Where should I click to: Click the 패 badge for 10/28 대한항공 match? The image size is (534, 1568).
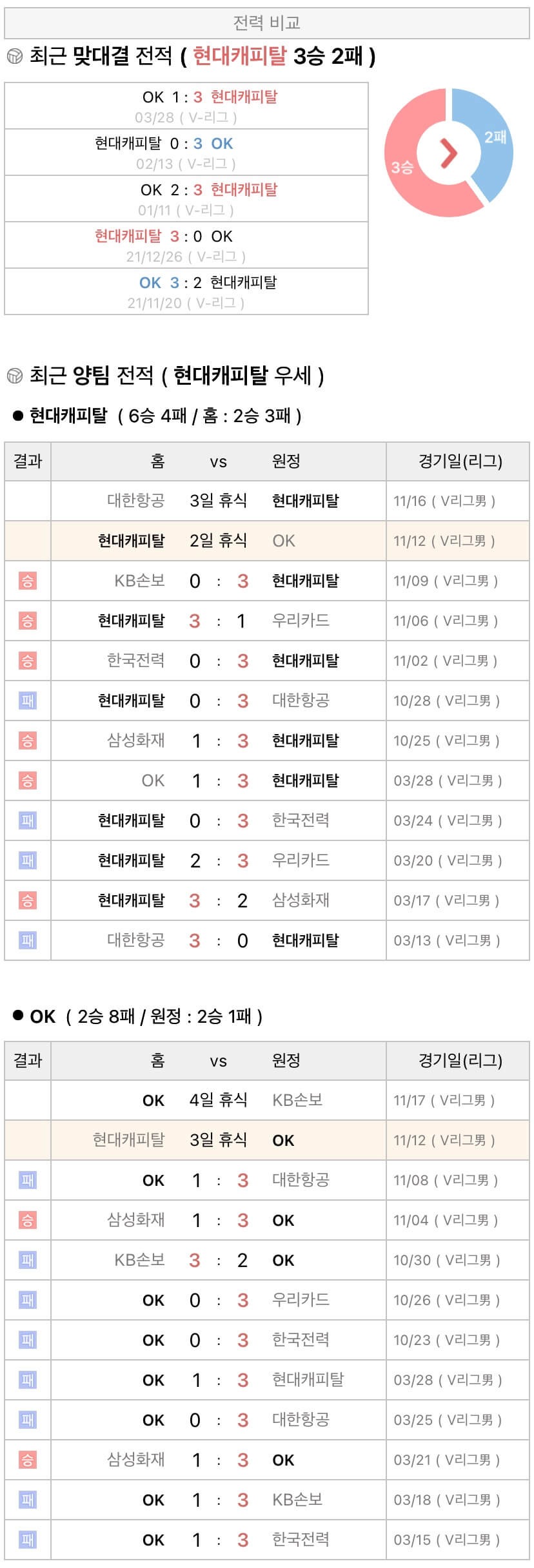coord(27,701)
